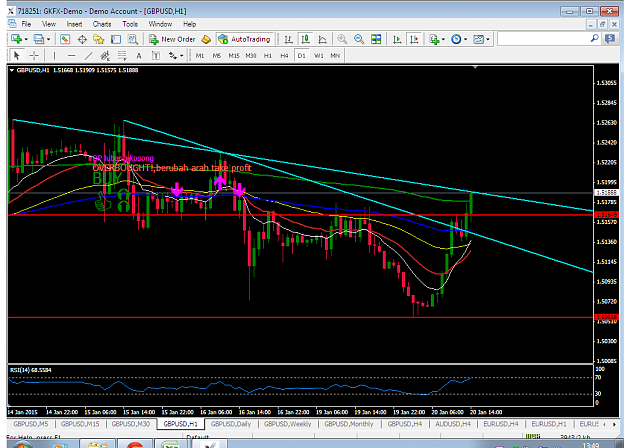Switch to the GBPUSD,Daily chart tab
The width and height of the screenshot is (625, 448).
click(231, 424)
